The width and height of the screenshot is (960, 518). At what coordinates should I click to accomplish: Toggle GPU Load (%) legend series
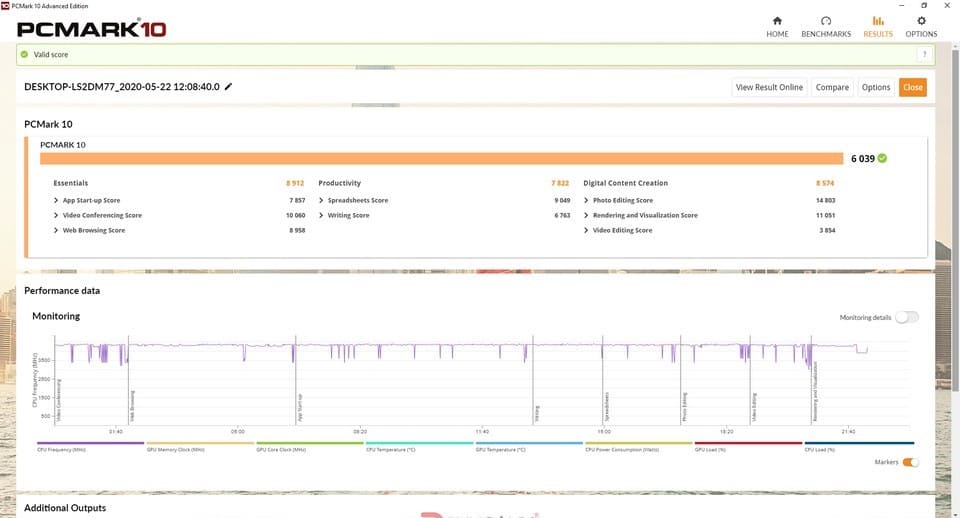click(x=748, y=446)
